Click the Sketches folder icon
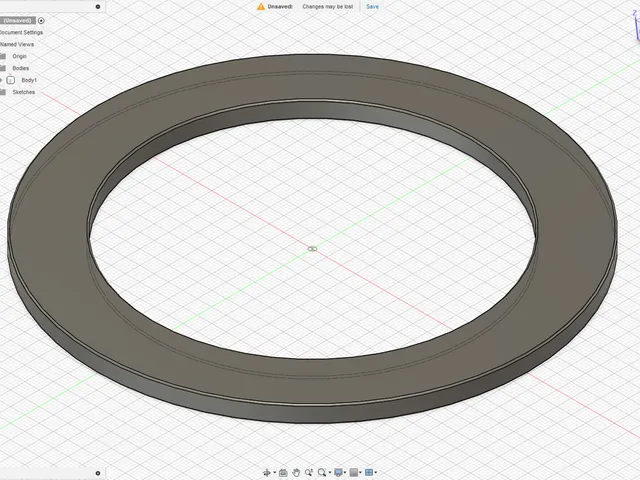 click(3, 92)
